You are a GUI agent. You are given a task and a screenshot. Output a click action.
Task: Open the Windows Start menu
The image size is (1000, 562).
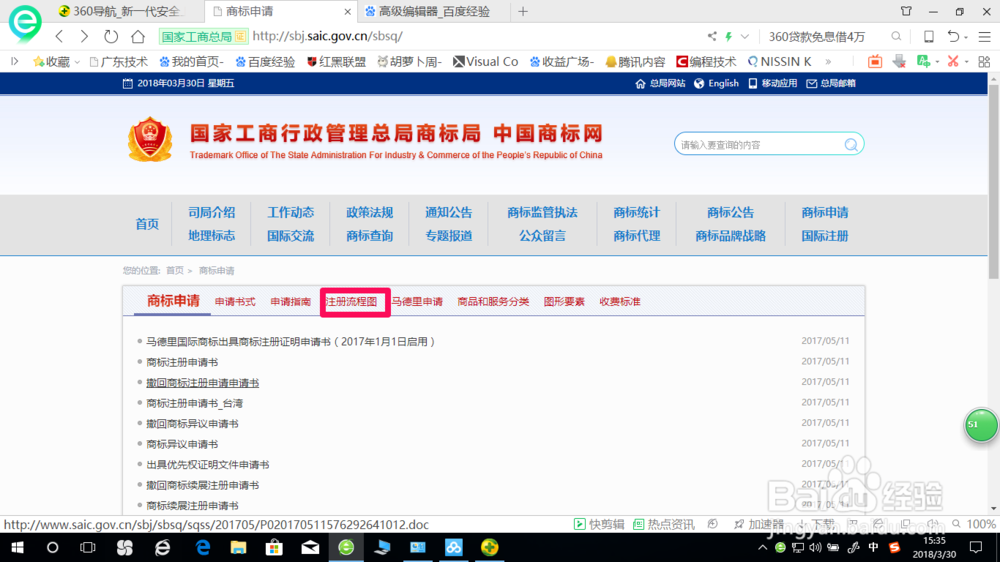pos(17,548)
